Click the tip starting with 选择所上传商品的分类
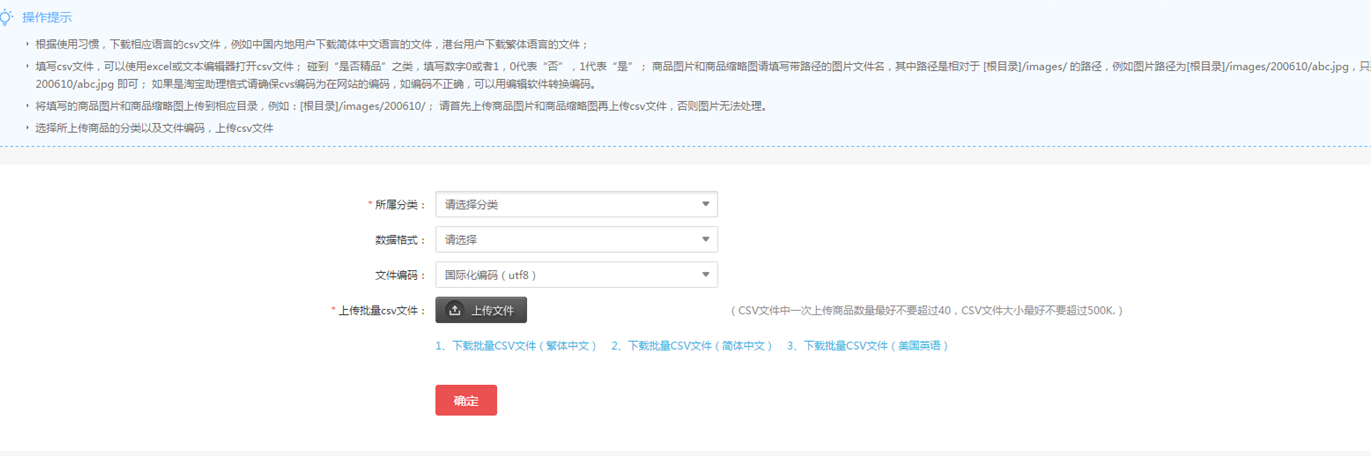The width and height of the screenshot is (1371, 456). click(154, 128)
